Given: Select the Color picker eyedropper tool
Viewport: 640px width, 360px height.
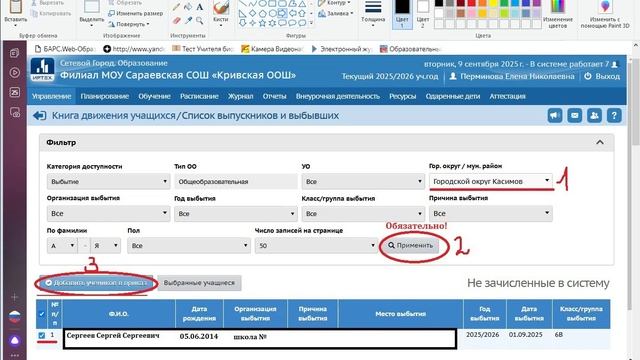Looking at the screenshot, I should coord(188,20).
